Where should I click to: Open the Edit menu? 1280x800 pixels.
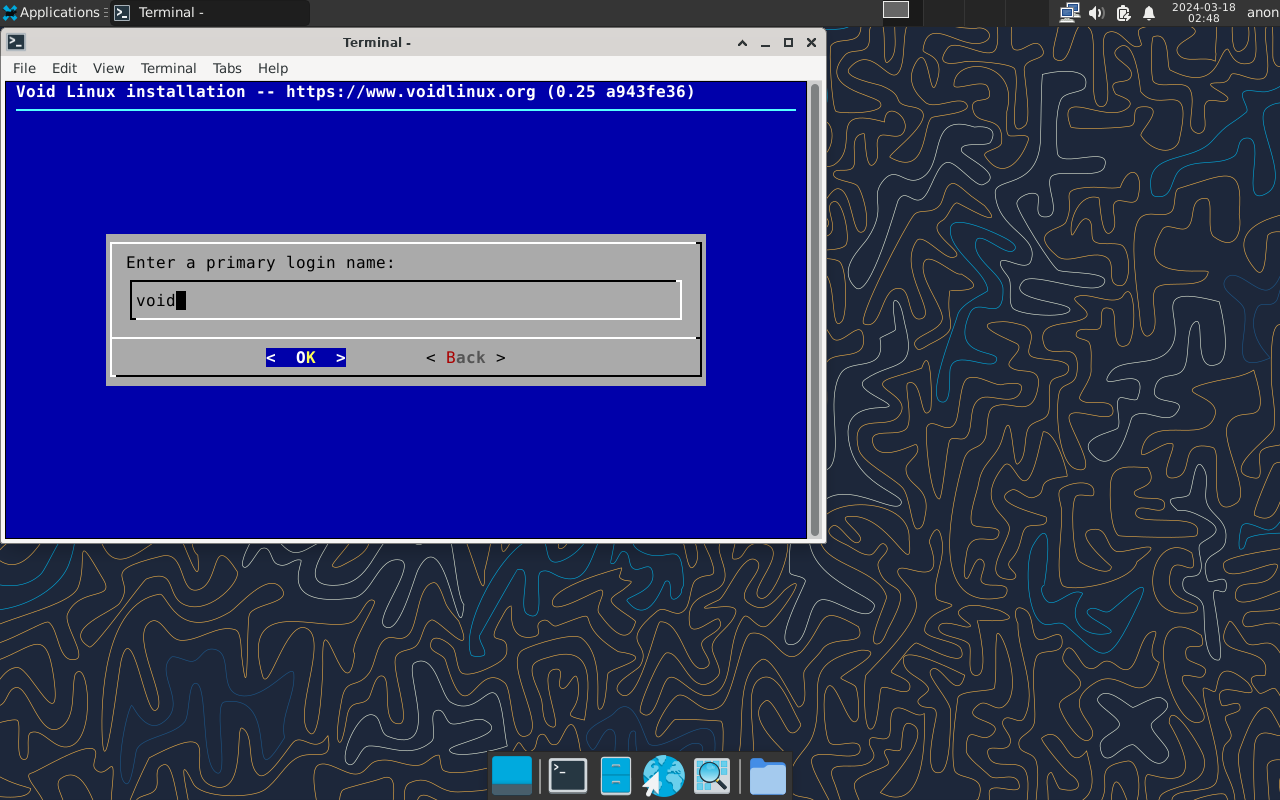point(64,68)
